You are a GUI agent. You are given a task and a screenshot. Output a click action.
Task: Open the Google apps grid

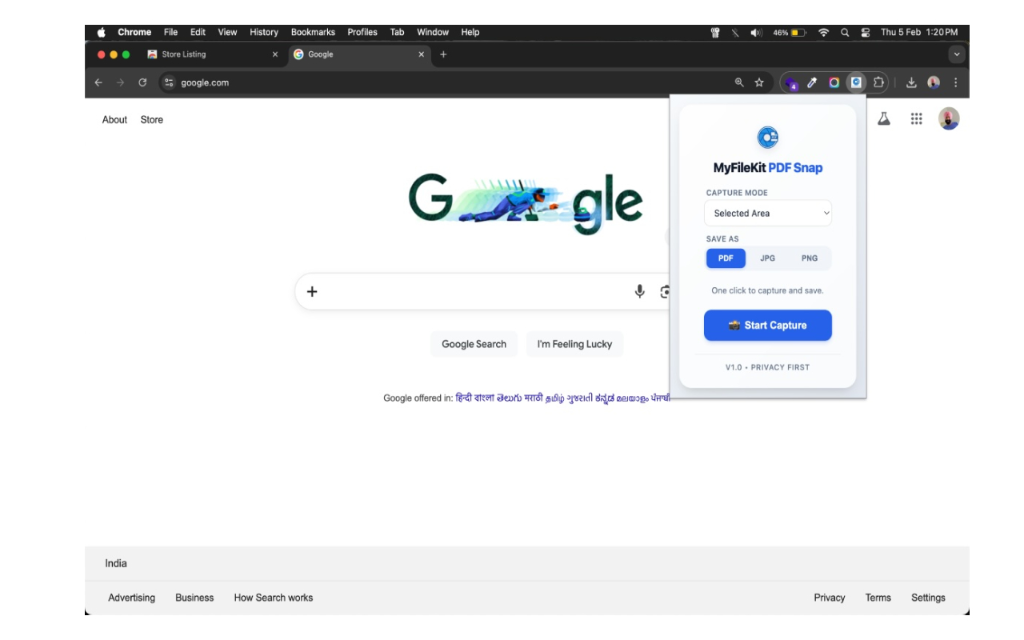coord(916,119)
